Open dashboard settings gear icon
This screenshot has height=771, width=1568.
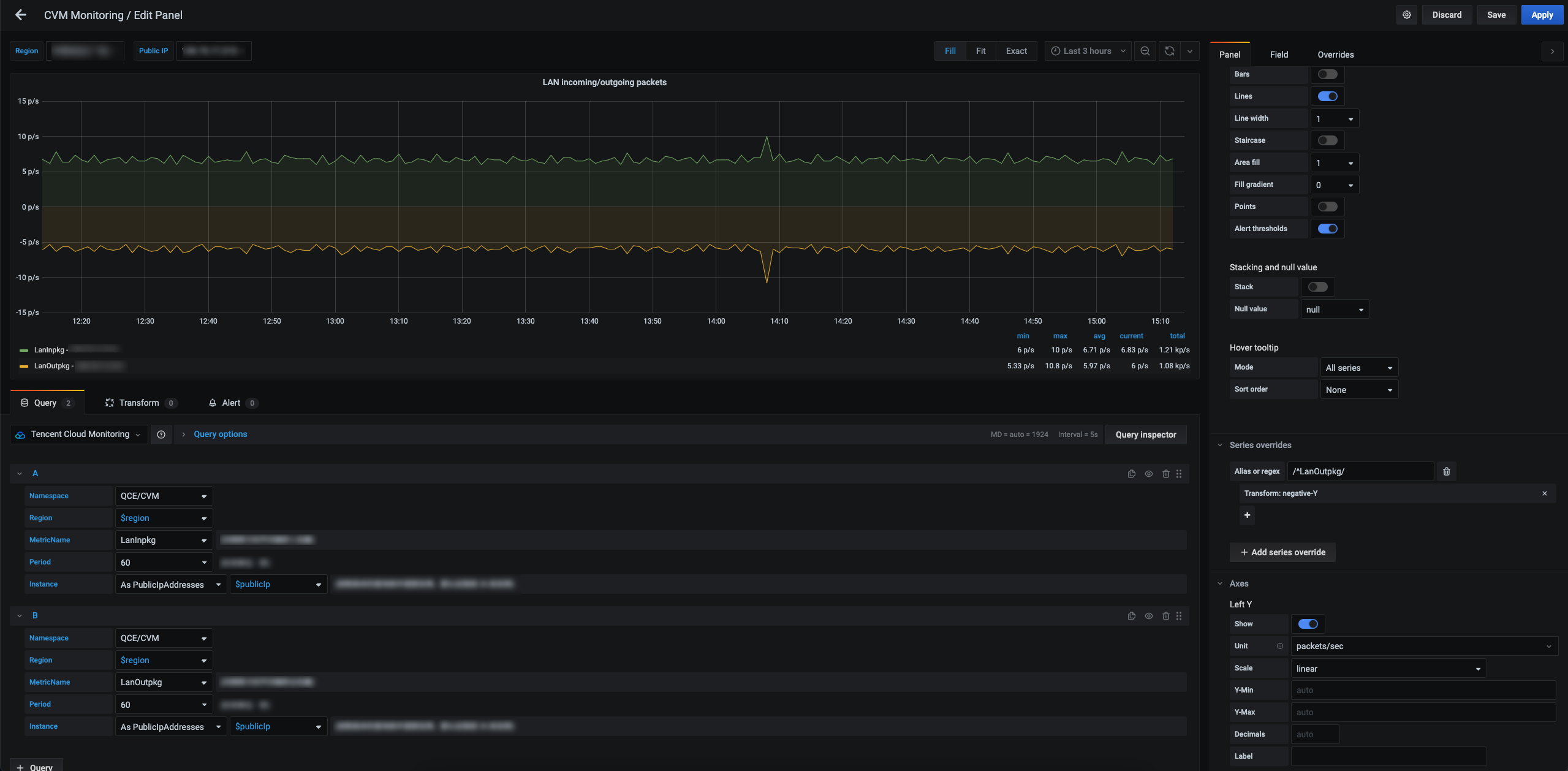tap(1407, 15)
